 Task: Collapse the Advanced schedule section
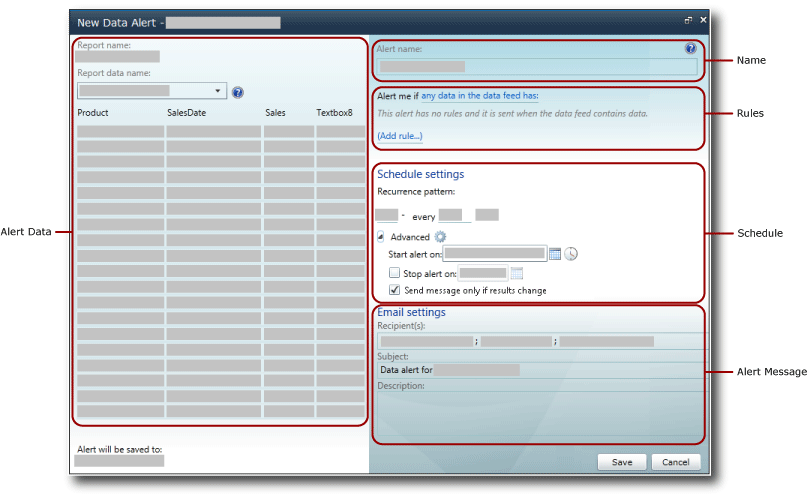click(x=381, y=237)
